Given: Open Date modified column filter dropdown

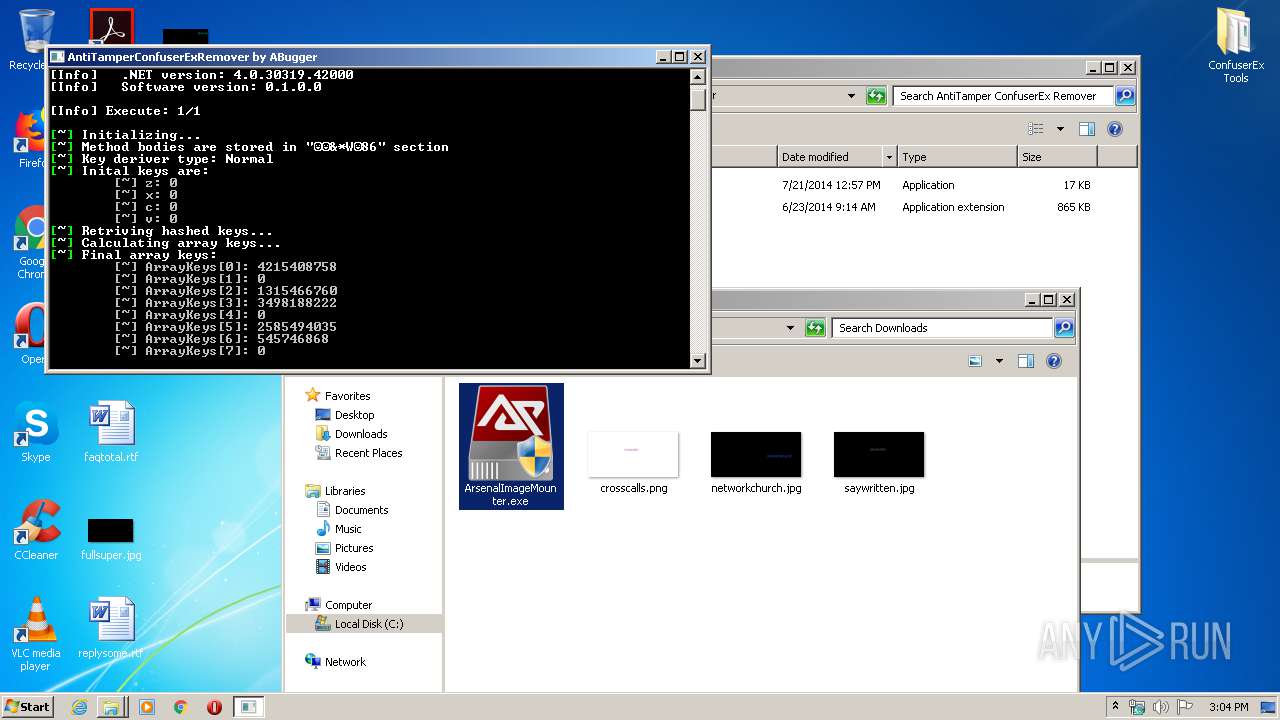Looking at the screenshot, I should click(889, 157).
